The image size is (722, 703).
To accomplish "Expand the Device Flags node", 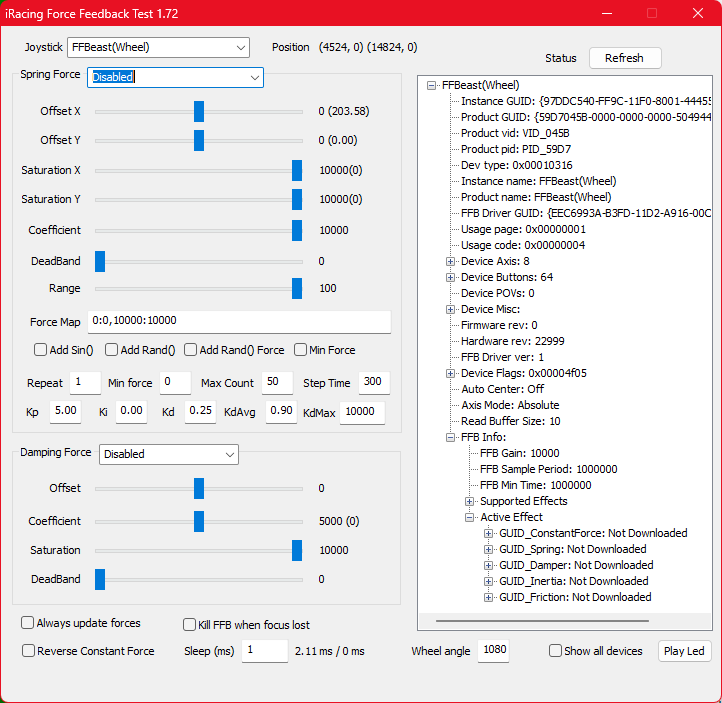I will [x=450, y=373].
